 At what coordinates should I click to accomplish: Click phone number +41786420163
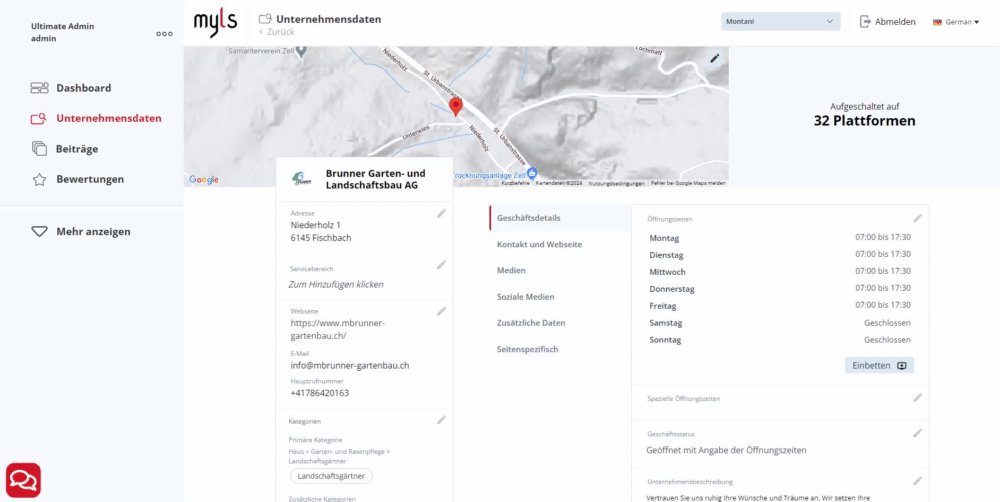point(320,393)
